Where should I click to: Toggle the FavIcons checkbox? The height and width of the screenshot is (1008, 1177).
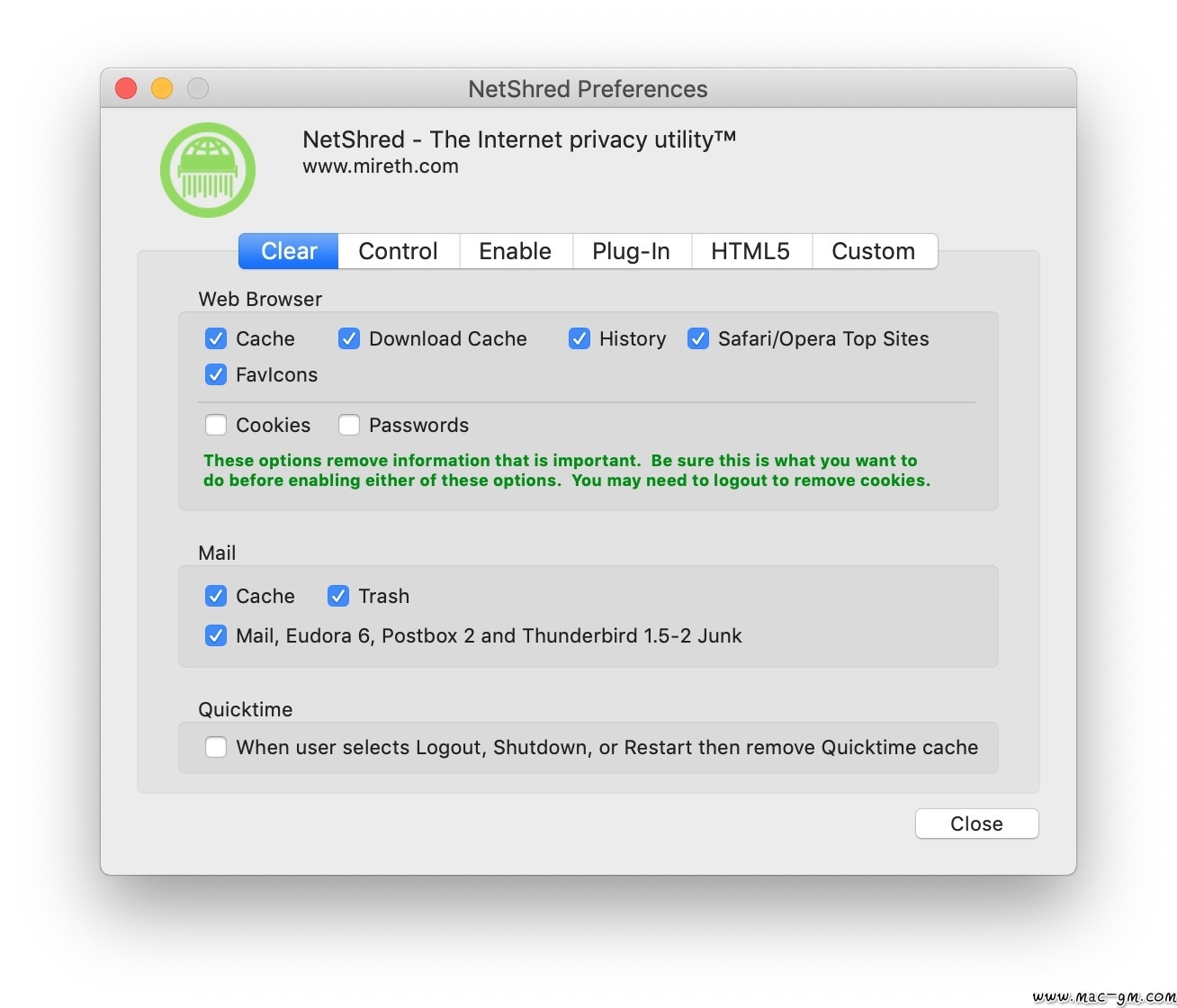tap(216, 374)
